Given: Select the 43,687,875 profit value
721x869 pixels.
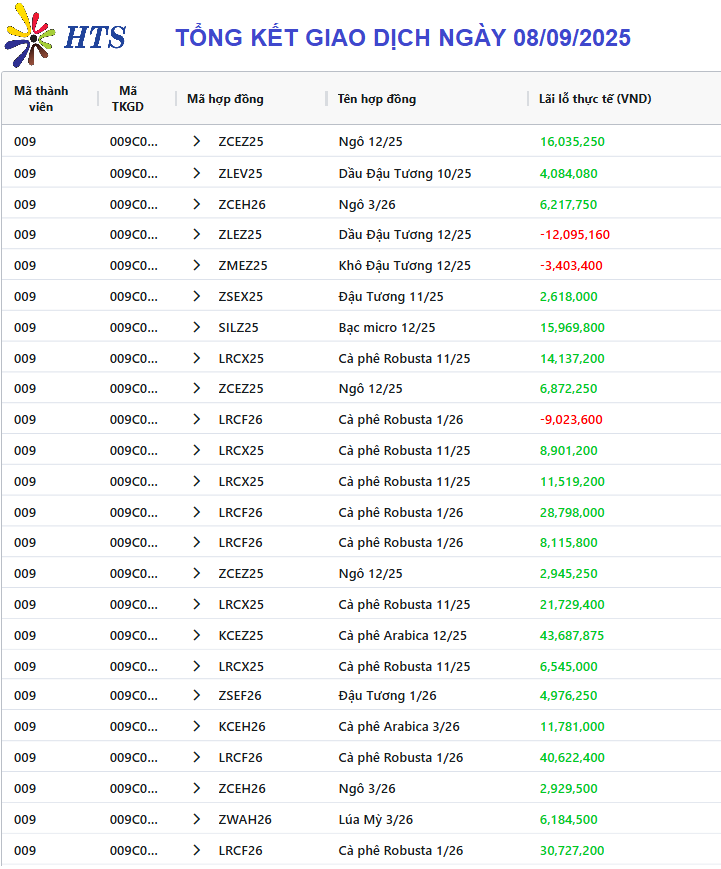Looking at the screenshot, I should 572,636.
